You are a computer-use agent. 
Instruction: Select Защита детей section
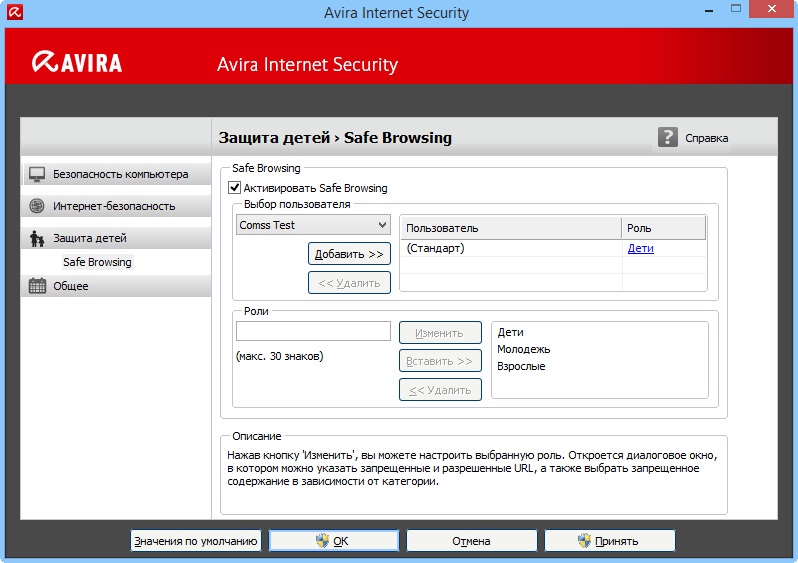(x=116, y=238)
